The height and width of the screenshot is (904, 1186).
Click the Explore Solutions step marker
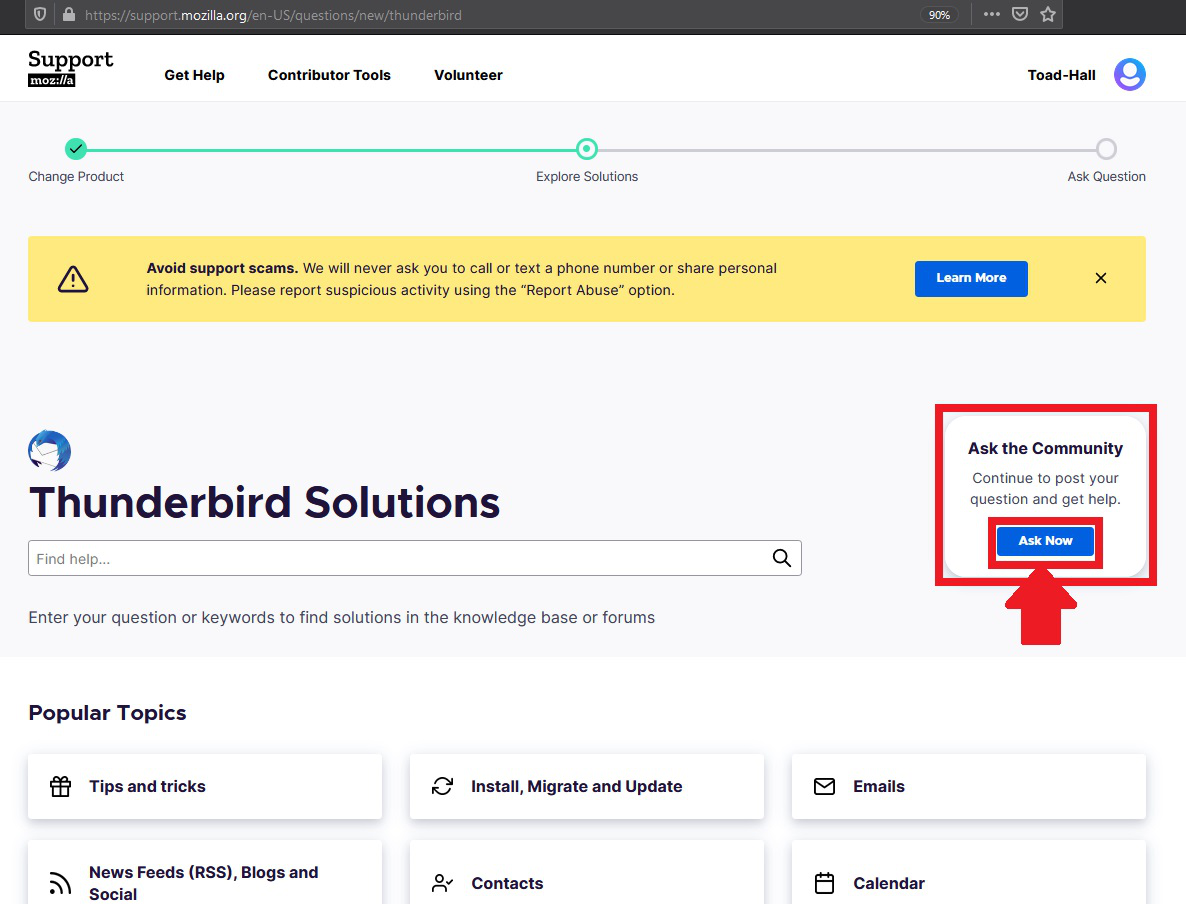click(x=586, y=149)
